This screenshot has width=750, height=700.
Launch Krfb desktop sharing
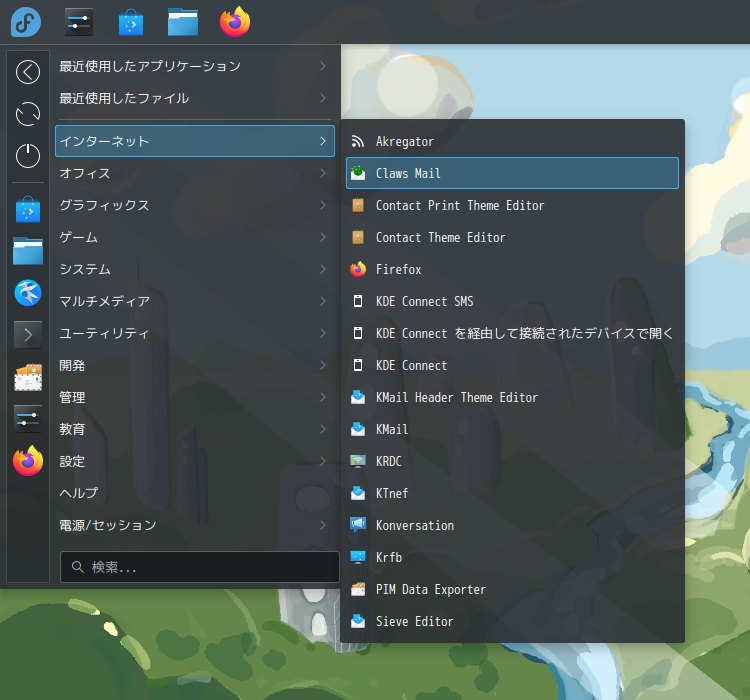click(512, 557)
